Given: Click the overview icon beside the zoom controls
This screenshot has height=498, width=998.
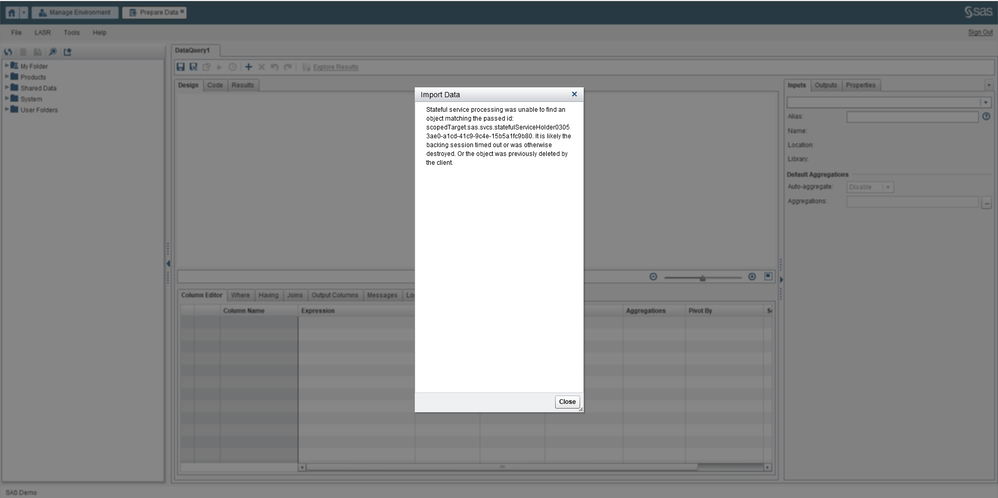Looking at the screenshot, I should pyautogui.click(x=768, y=276).
